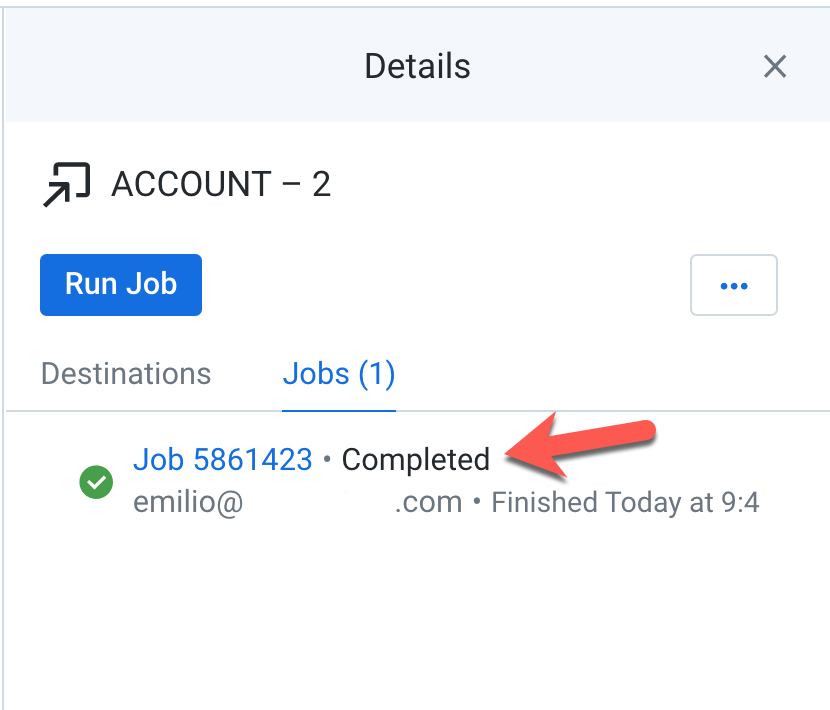Click the left edge border of the panel
This screenshot has width=830, height=710.
click(x=3, y=355)
